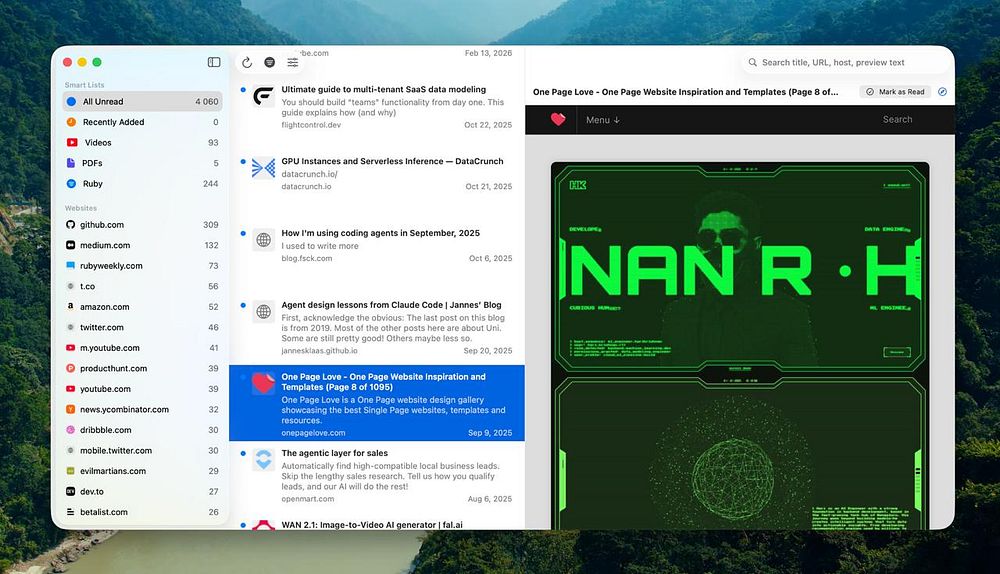The image size is (1000, 574).
Task: Click the betalist.com favicon icon
Action: [x=70, y=511]
